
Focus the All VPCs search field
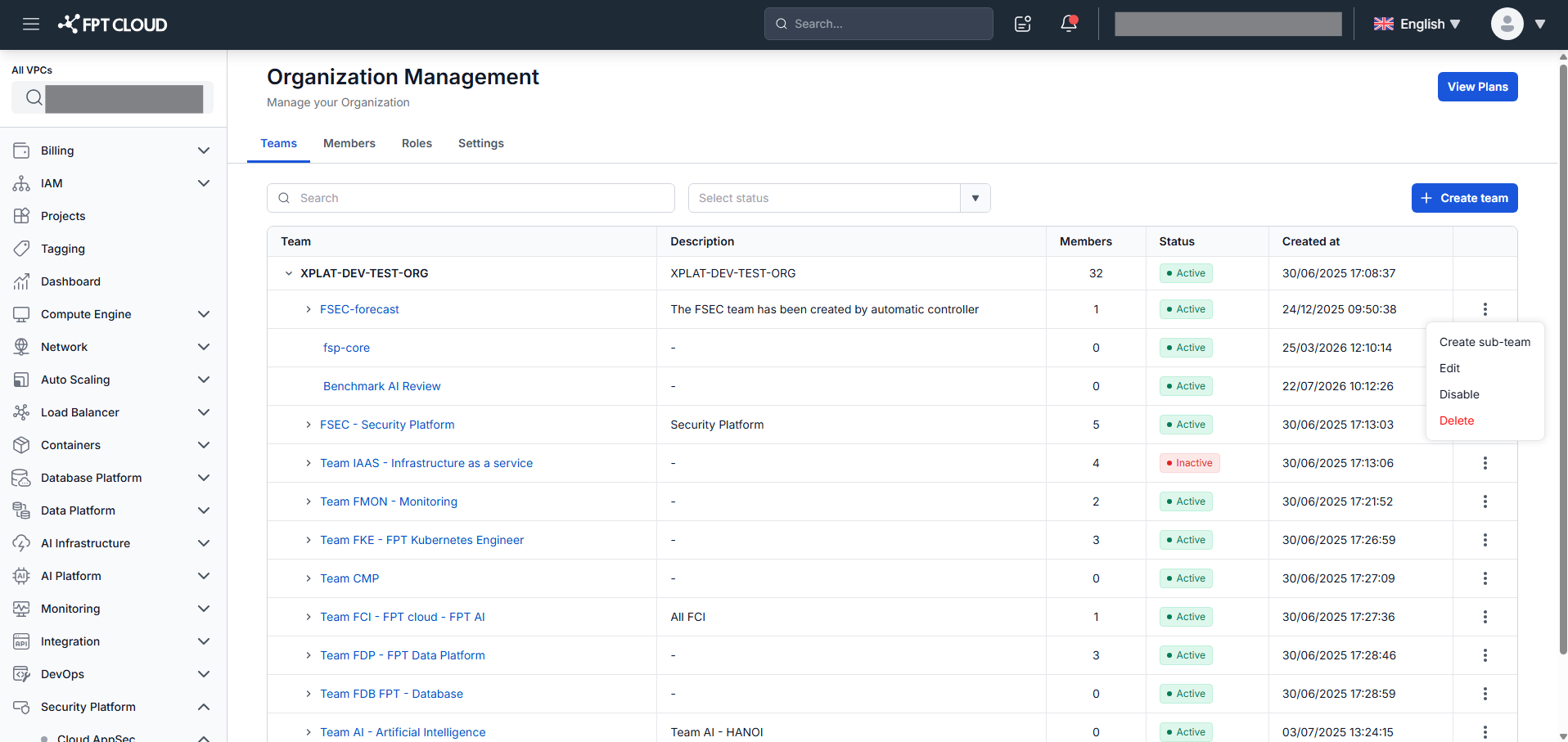[112, 98]
